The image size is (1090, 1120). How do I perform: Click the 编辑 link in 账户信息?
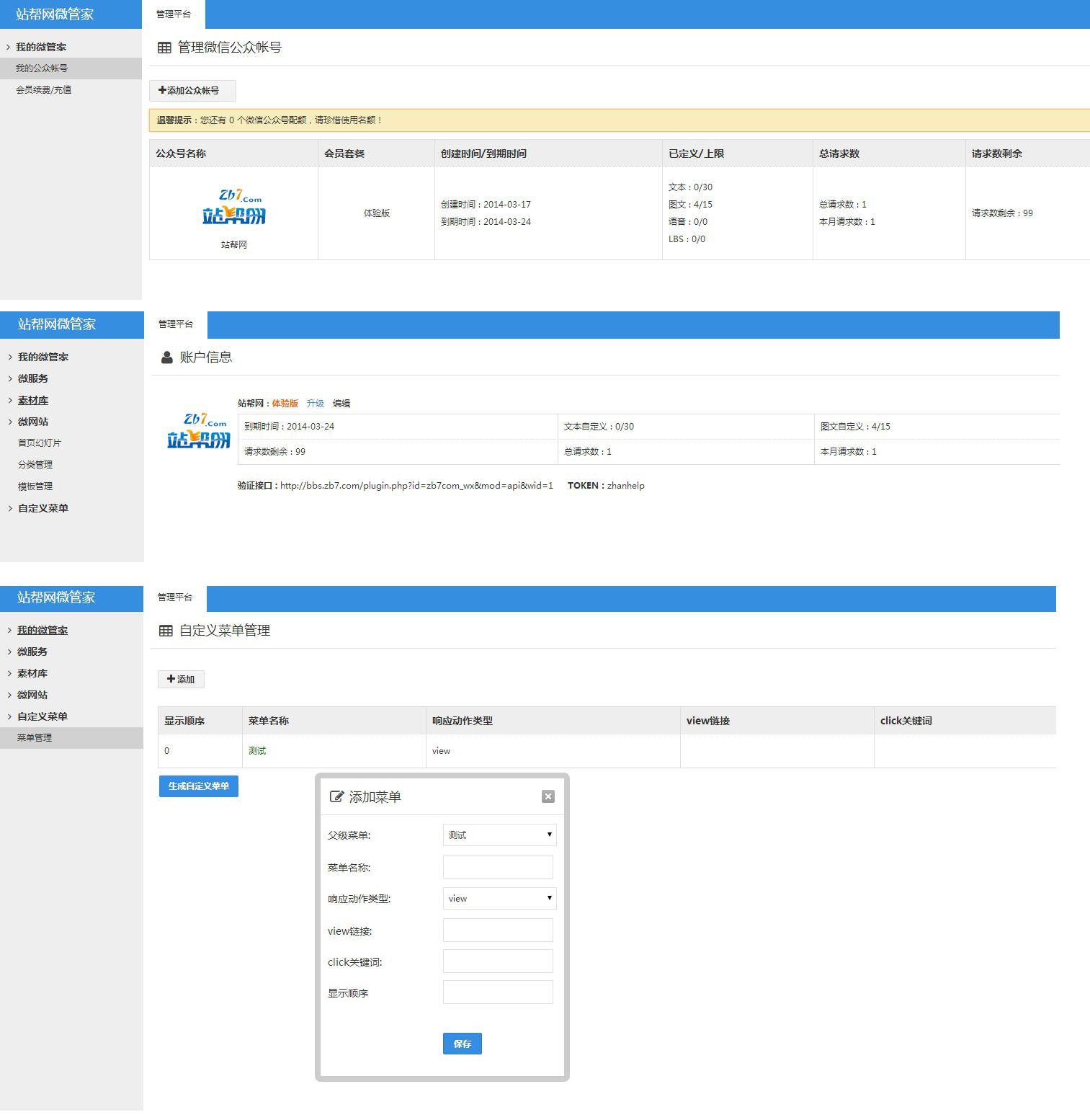pyautogui.click(x=341, y=404)
